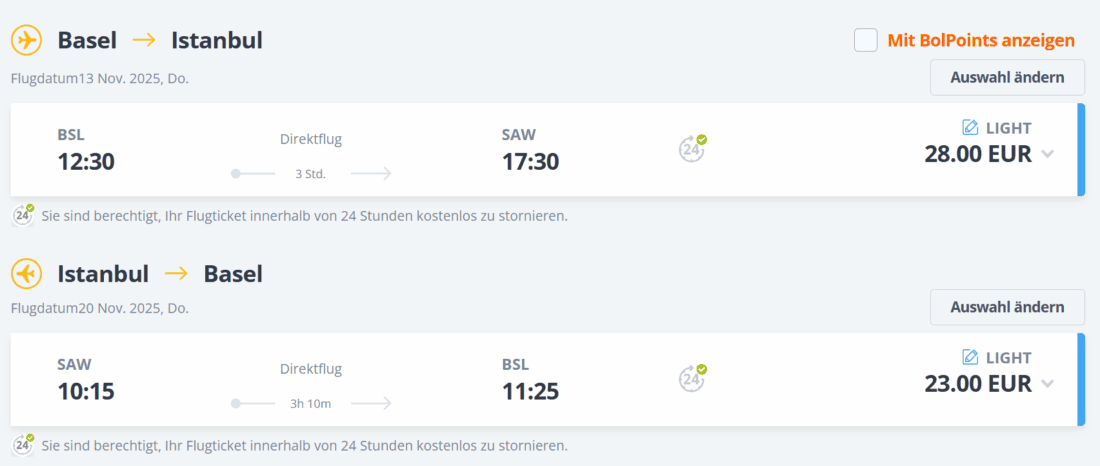Click the return plane icon beside Istanbul–Basel
The image size is (1100, 466).
pos(26,273)
